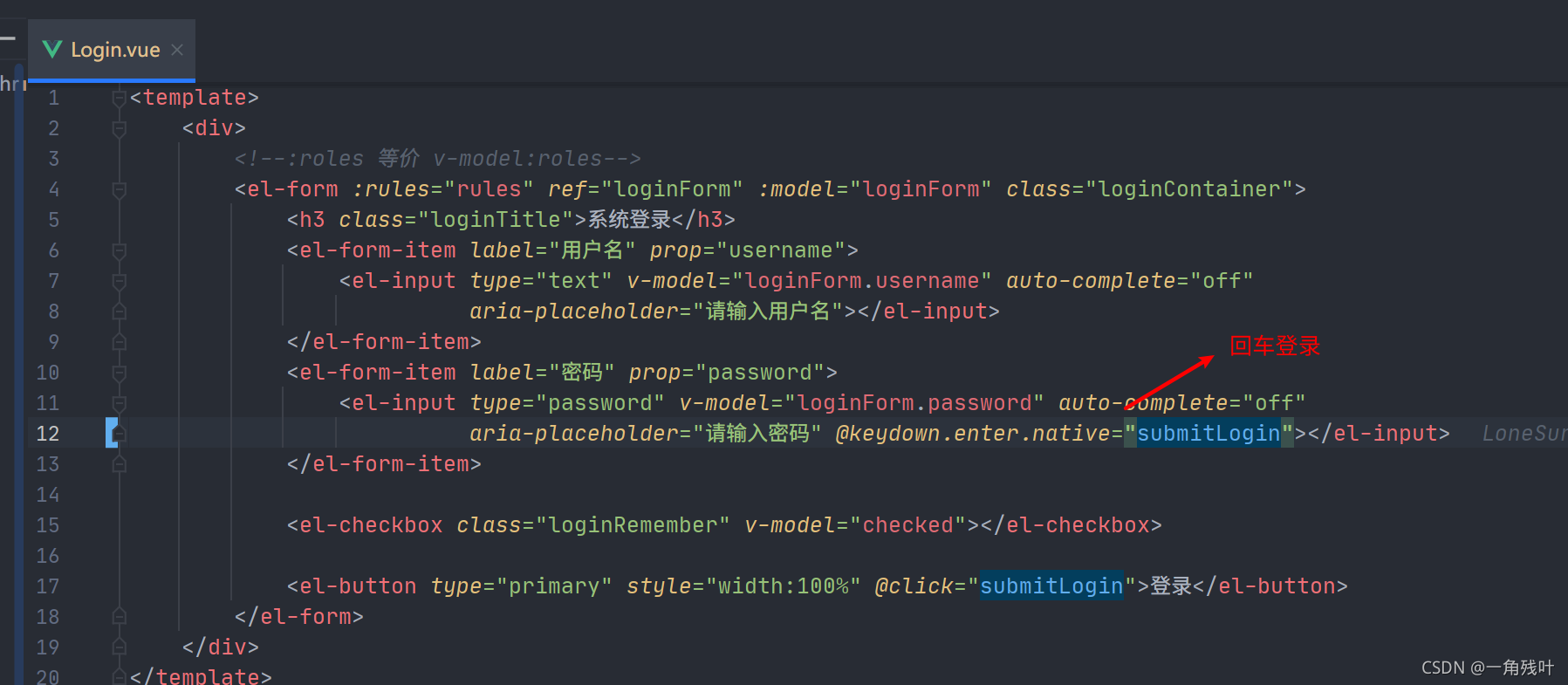The width and height of the screenshot is (1568, 685).
Task: Collapse the template fold on line 1
Action: coord(120,98)
